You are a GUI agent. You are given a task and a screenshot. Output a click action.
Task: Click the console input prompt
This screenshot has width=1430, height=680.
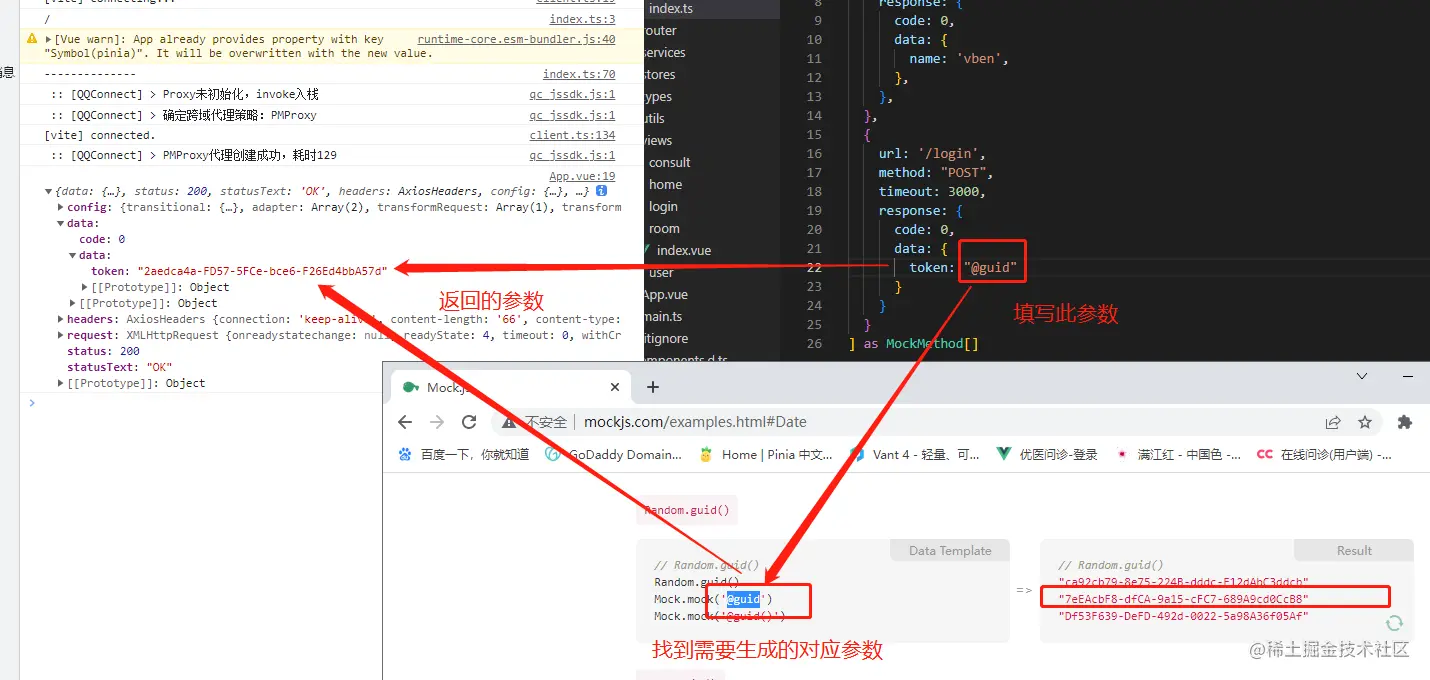330,402
